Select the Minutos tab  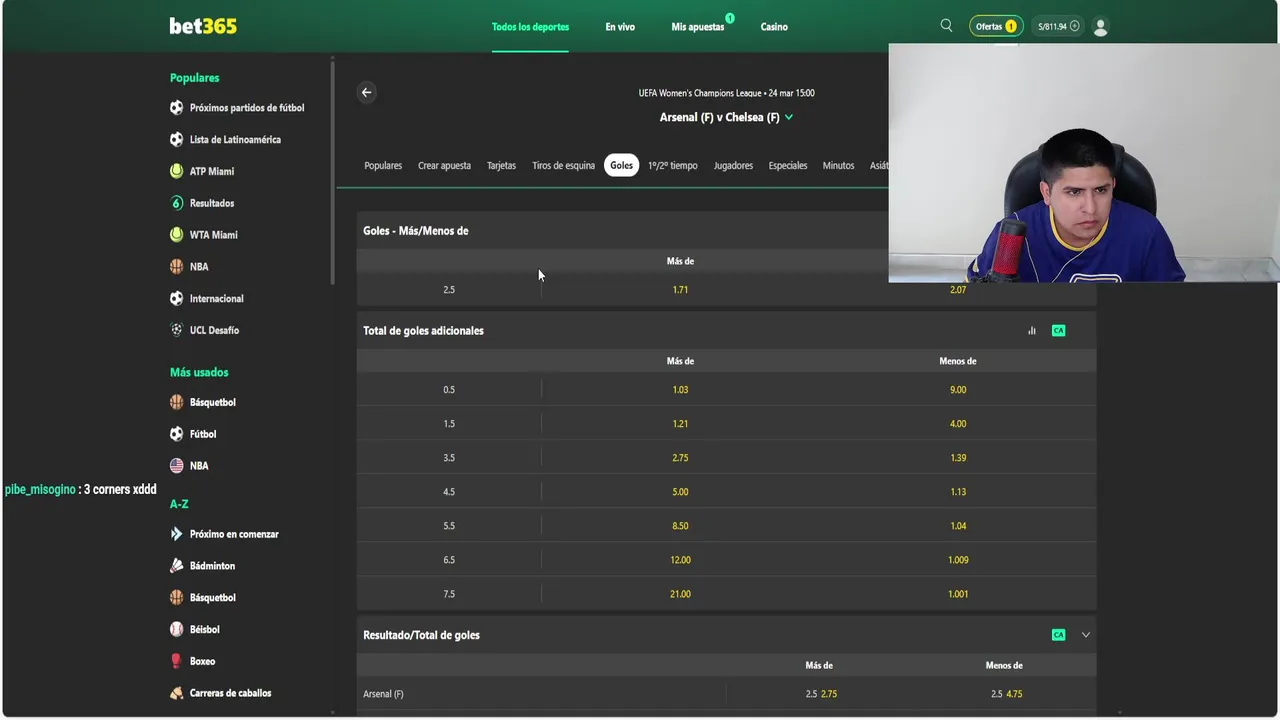click(x=838, y=166)
